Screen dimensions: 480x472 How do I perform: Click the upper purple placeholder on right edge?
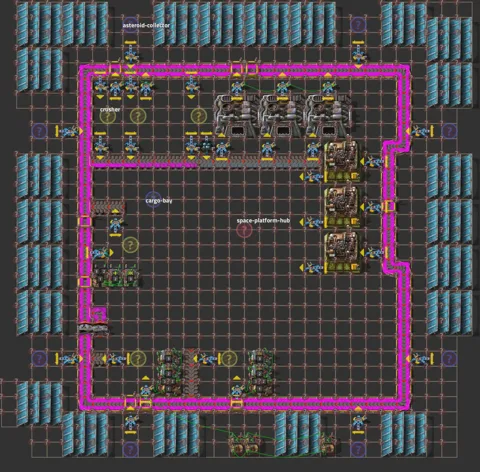[x=449, y=131]
